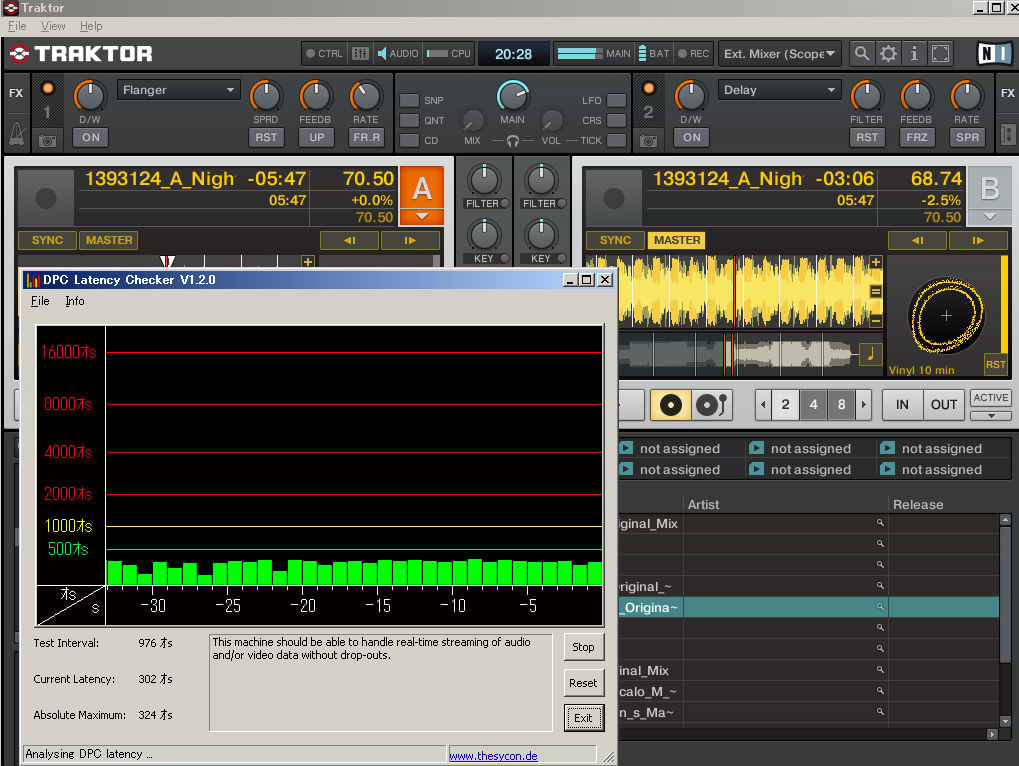Set loop IN point
Screen dimensions: 1019x766
click(902, 405)
